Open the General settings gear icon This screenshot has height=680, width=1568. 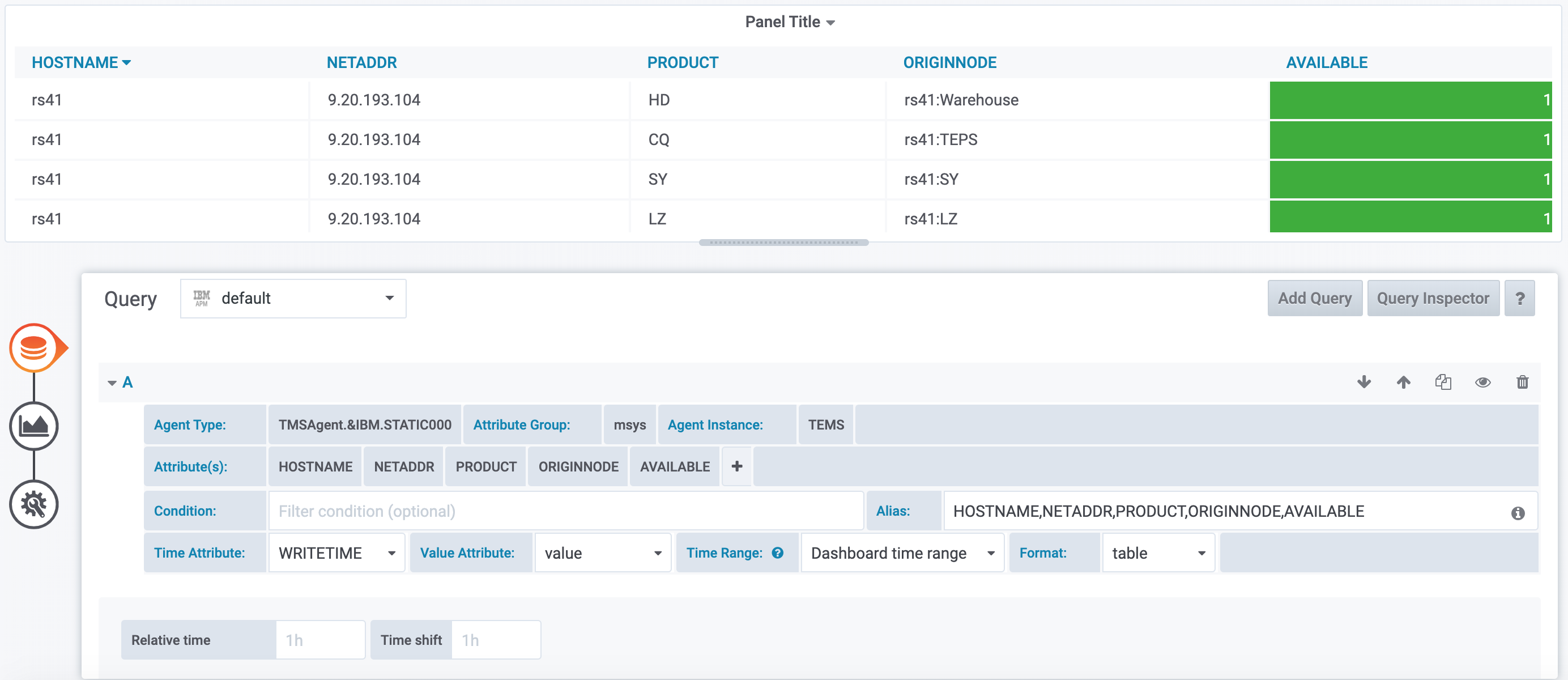point(33,504)
